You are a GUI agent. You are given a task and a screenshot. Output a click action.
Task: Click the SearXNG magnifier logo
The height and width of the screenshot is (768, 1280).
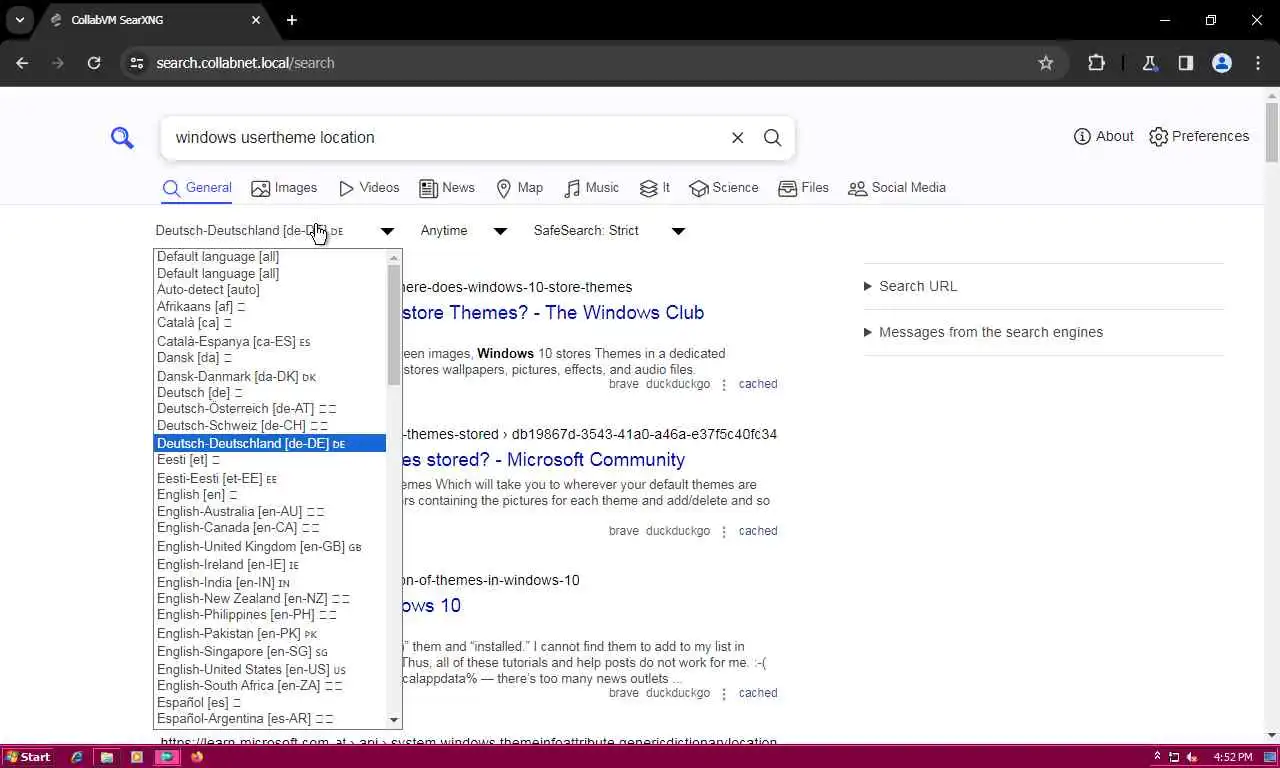[122, 138]
